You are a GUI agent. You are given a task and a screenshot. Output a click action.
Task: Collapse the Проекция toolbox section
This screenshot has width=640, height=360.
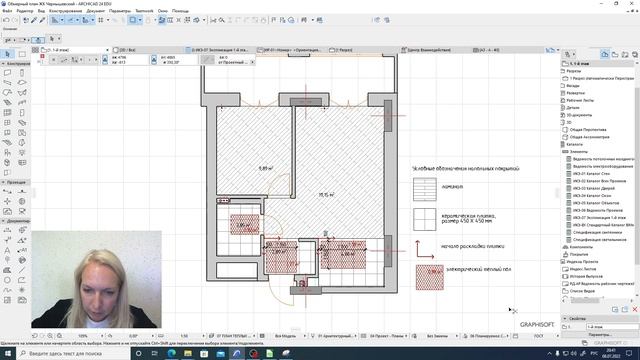(16, 182)
